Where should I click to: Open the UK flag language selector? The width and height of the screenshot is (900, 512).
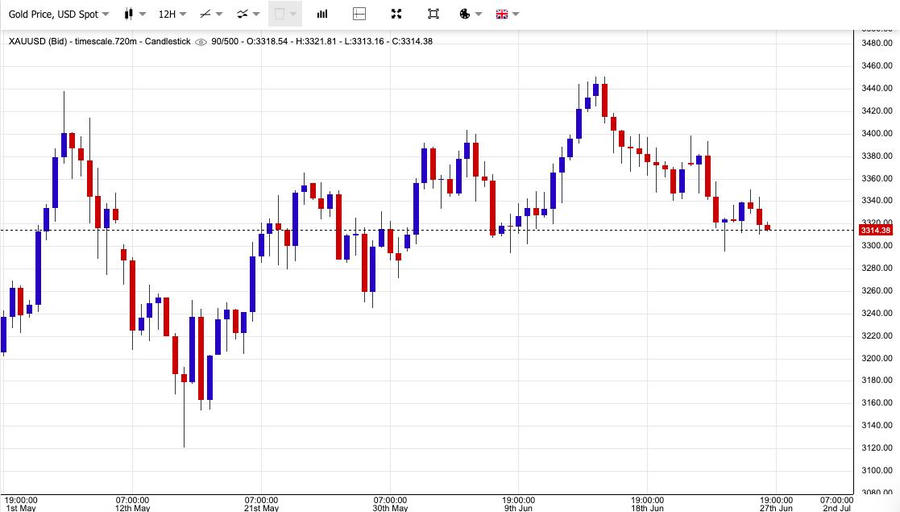[507, 14]
